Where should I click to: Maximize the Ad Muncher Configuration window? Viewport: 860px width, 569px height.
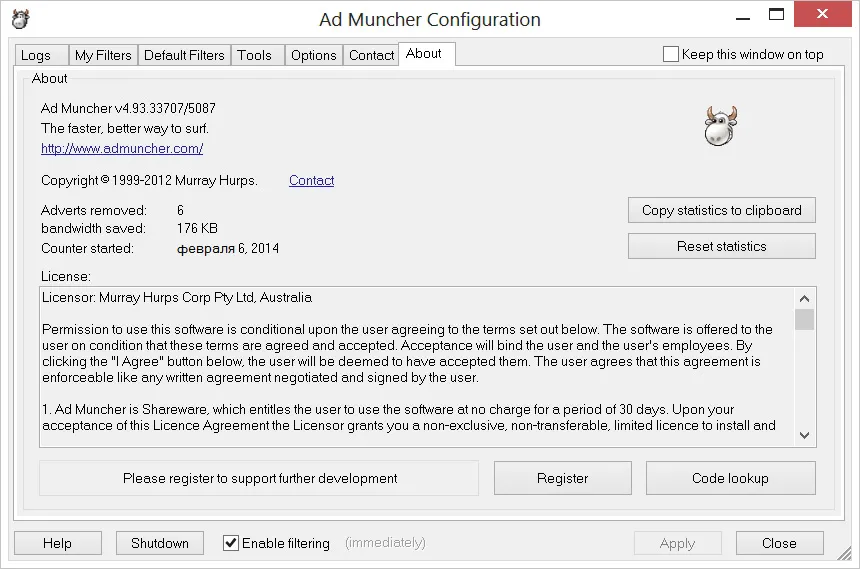[776, 14]
